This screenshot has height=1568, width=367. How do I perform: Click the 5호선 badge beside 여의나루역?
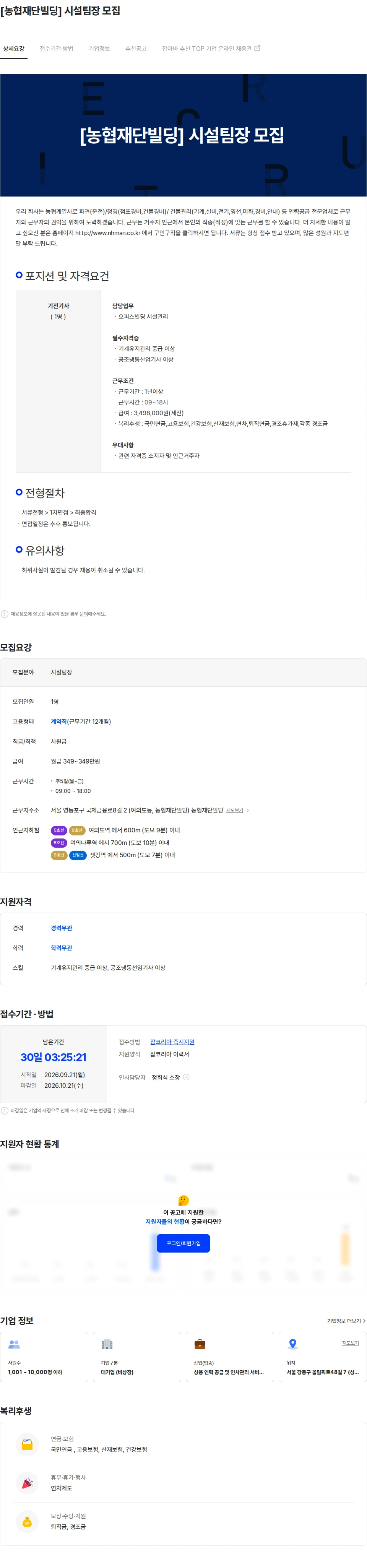click(58, 843)
